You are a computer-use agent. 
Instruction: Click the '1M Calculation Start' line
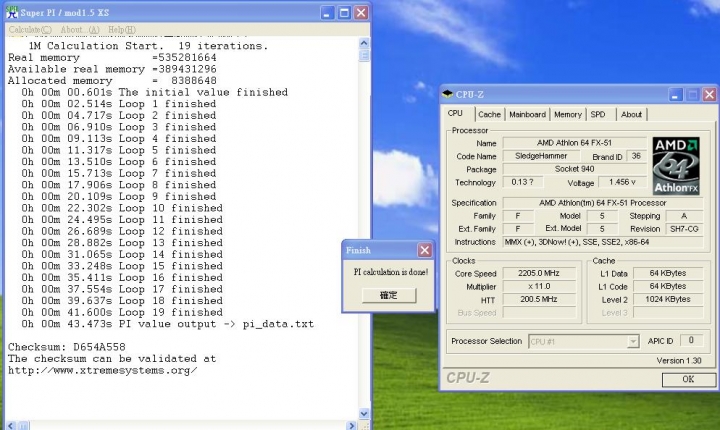[x=148, y=46]
